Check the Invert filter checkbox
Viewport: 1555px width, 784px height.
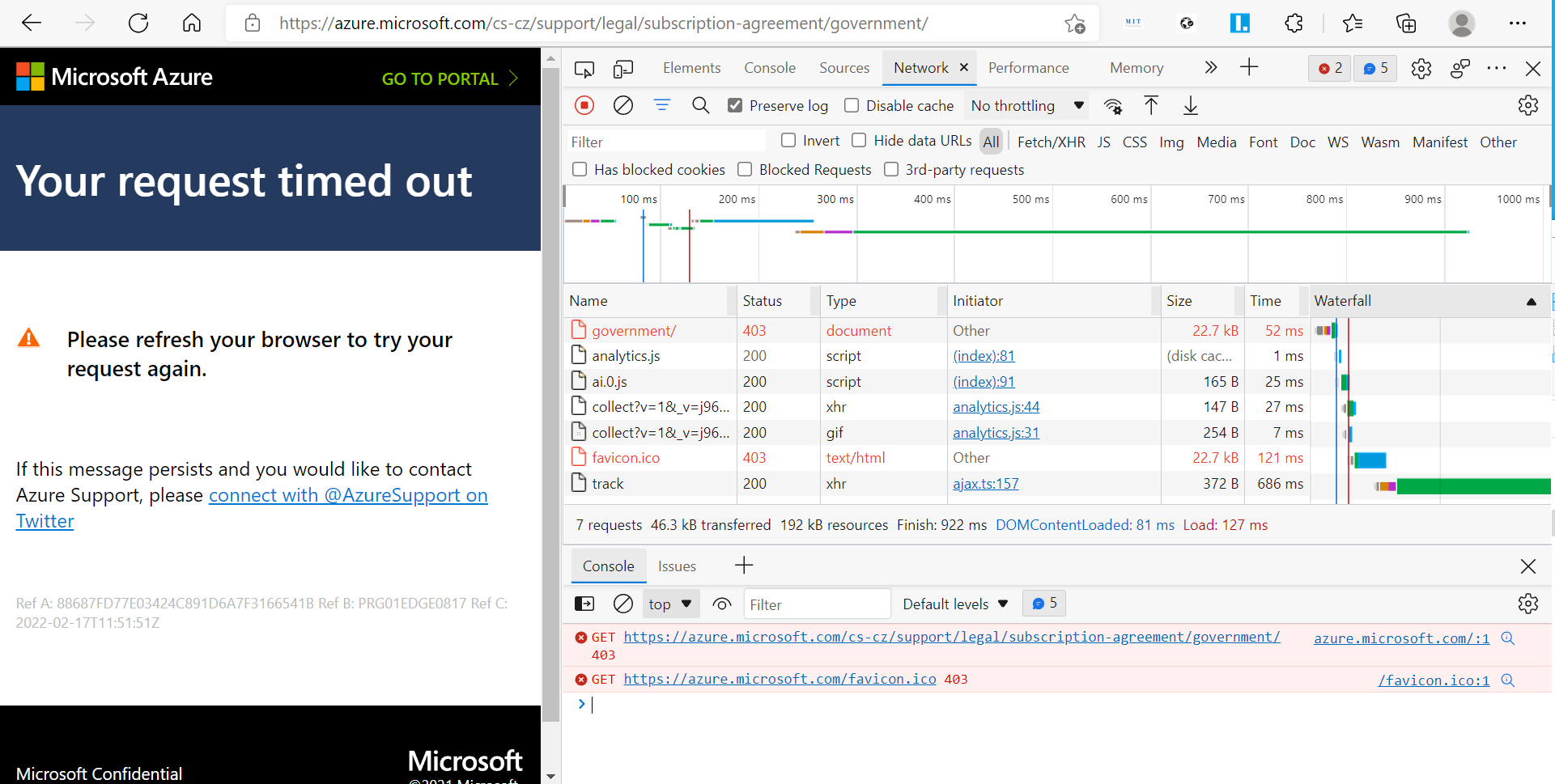coord(788,140)
